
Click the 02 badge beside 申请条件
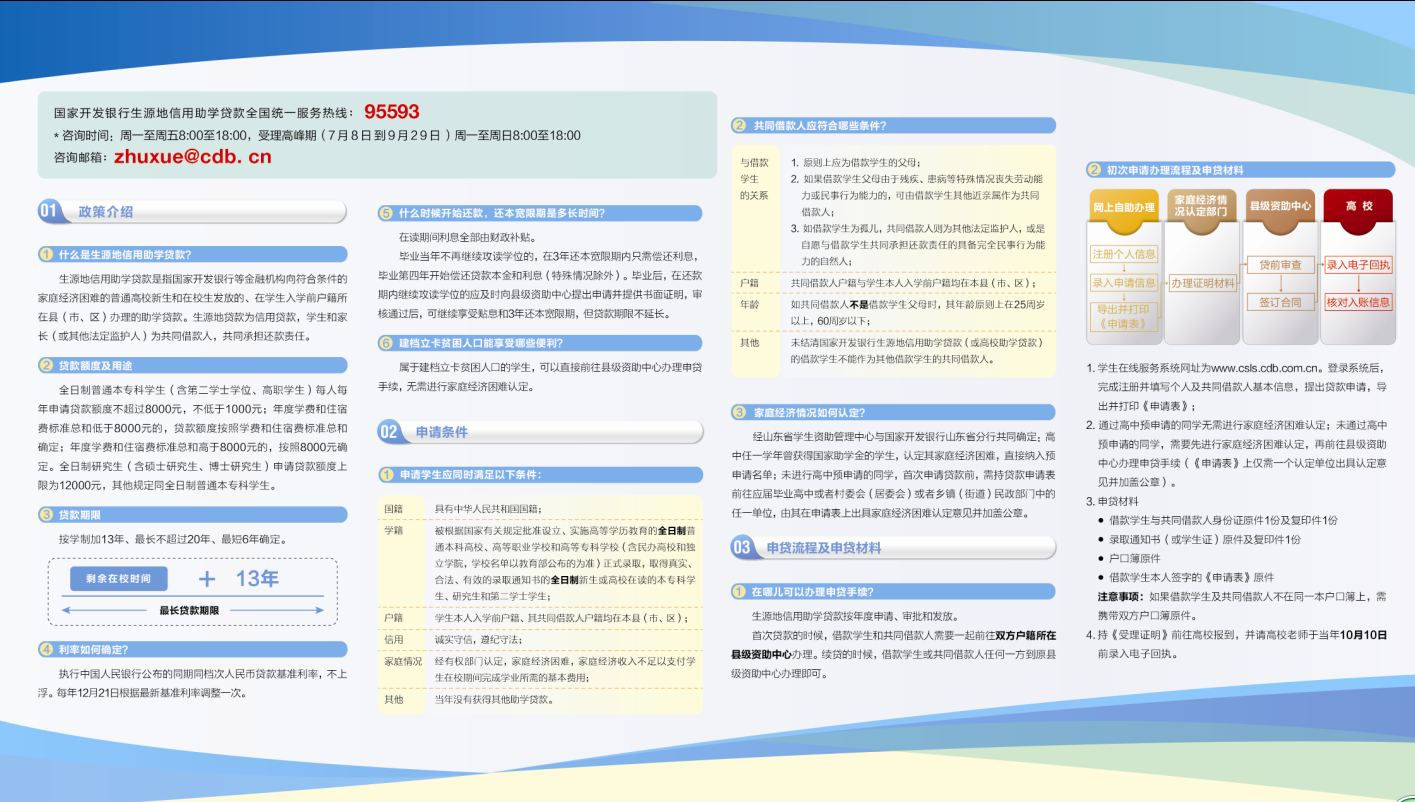[390, 432]
